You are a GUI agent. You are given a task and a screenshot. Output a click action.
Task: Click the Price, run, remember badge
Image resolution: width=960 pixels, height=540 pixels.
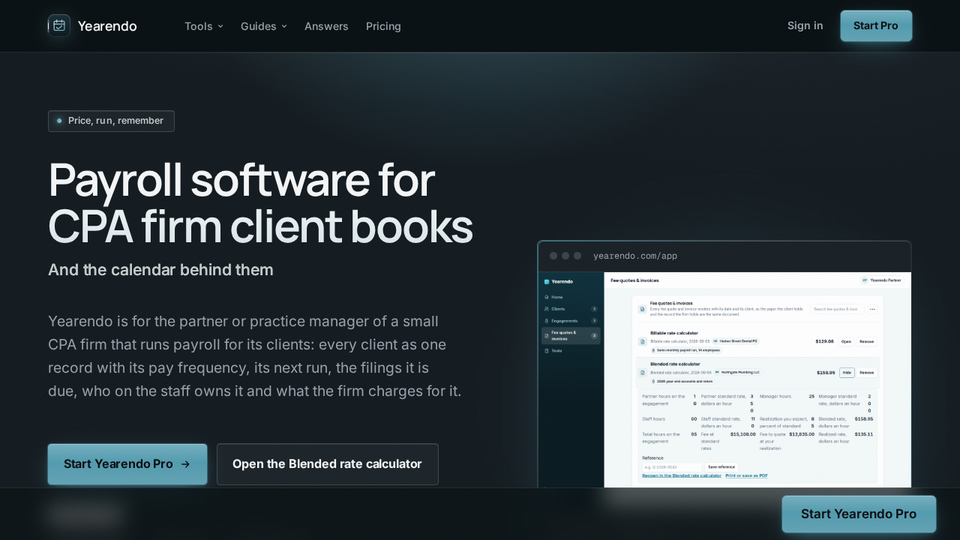coord(111,121)
